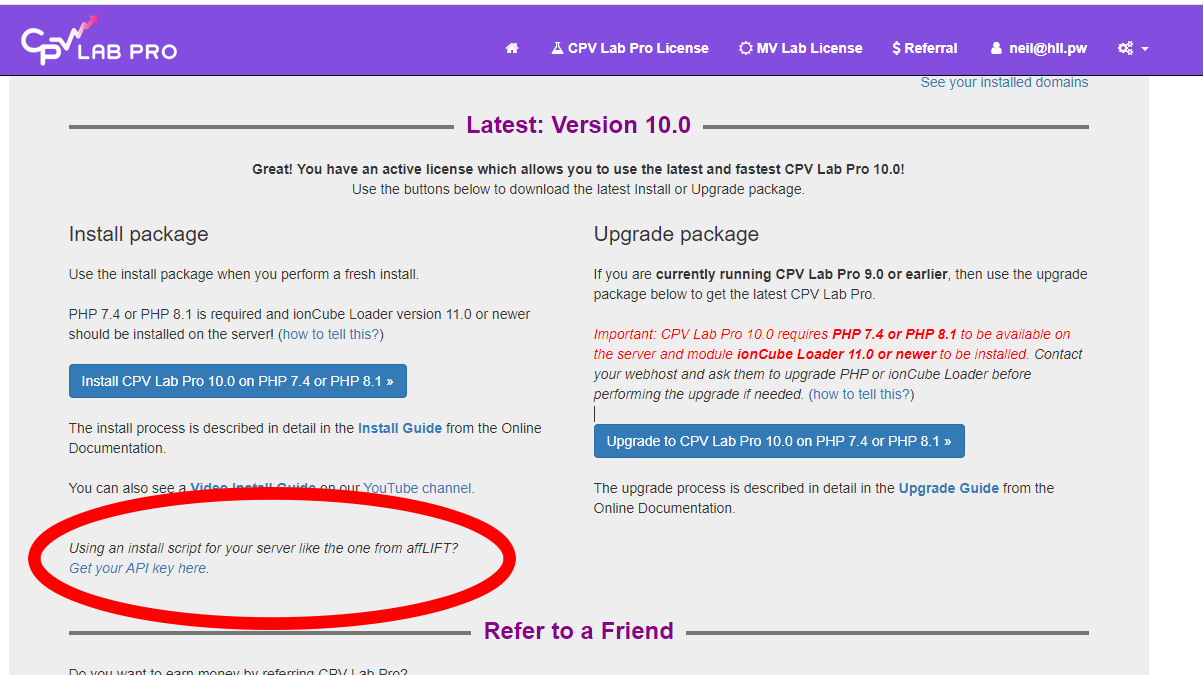Open the Install Guide link
Screen dimensions: 1203x675
tap(400, 428)
